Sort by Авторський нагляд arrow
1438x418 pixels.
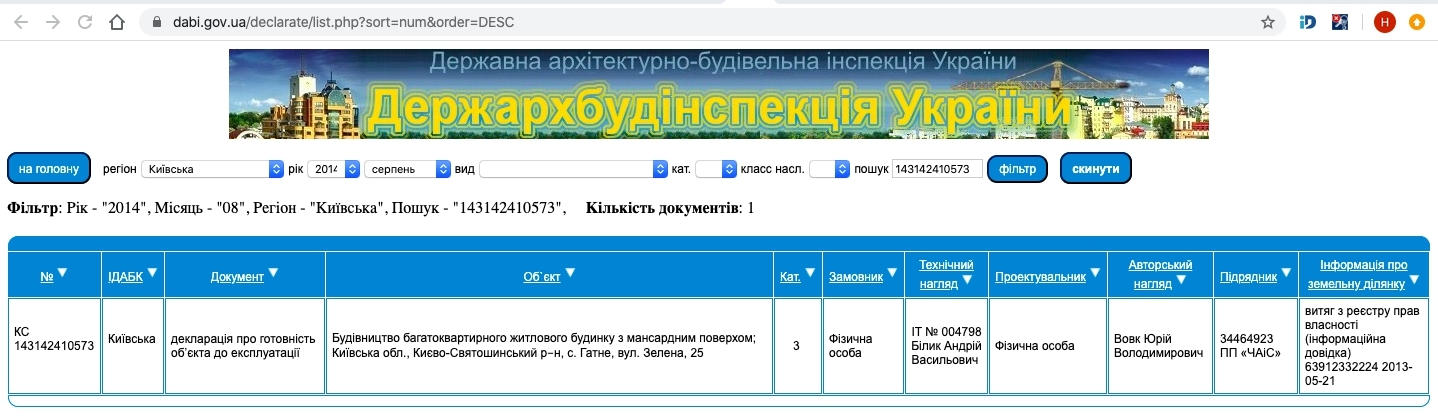point(1181,281)
